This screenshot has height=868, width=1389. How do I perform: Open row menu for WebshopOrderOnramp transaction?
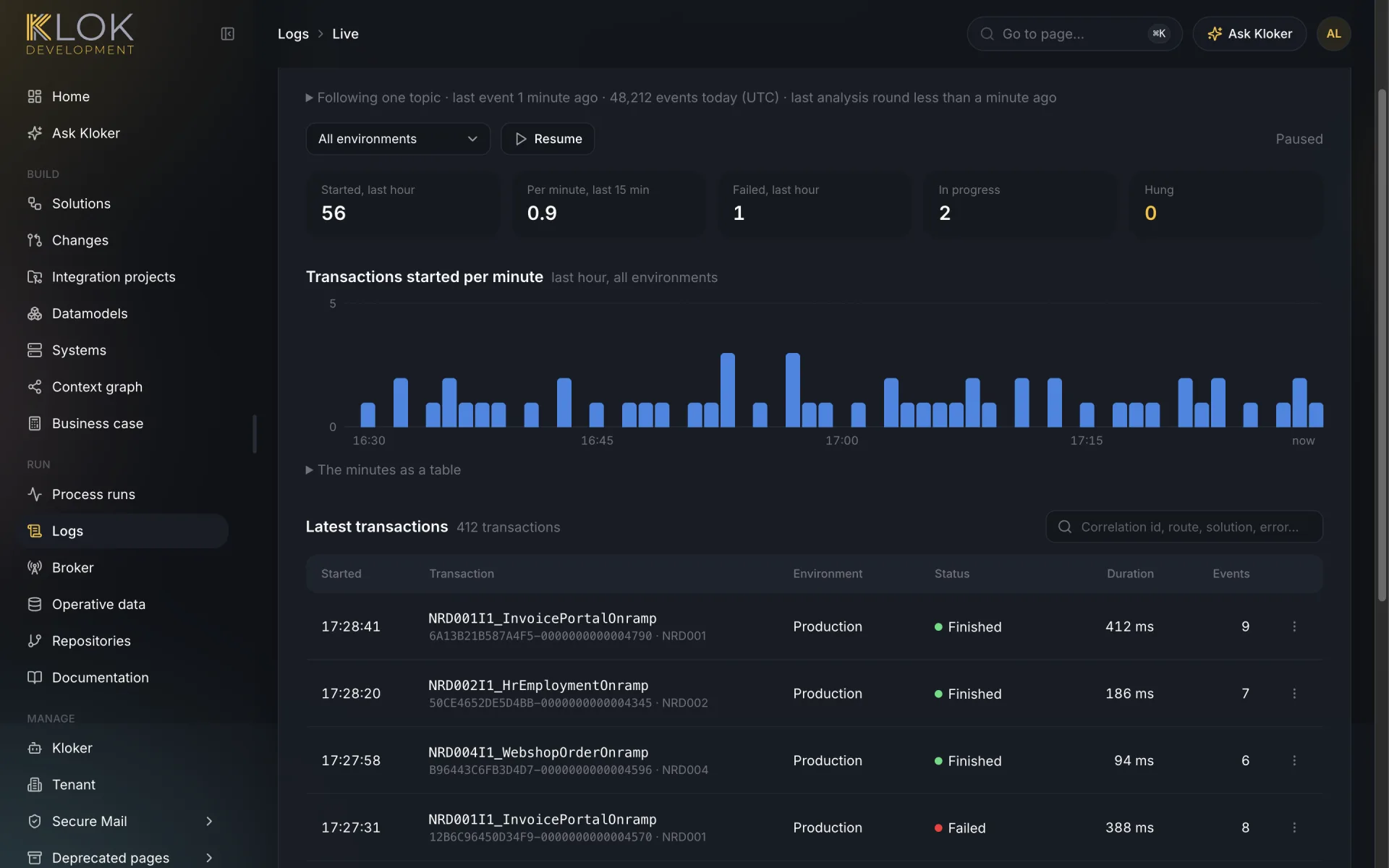click(x=1294, y=760)
